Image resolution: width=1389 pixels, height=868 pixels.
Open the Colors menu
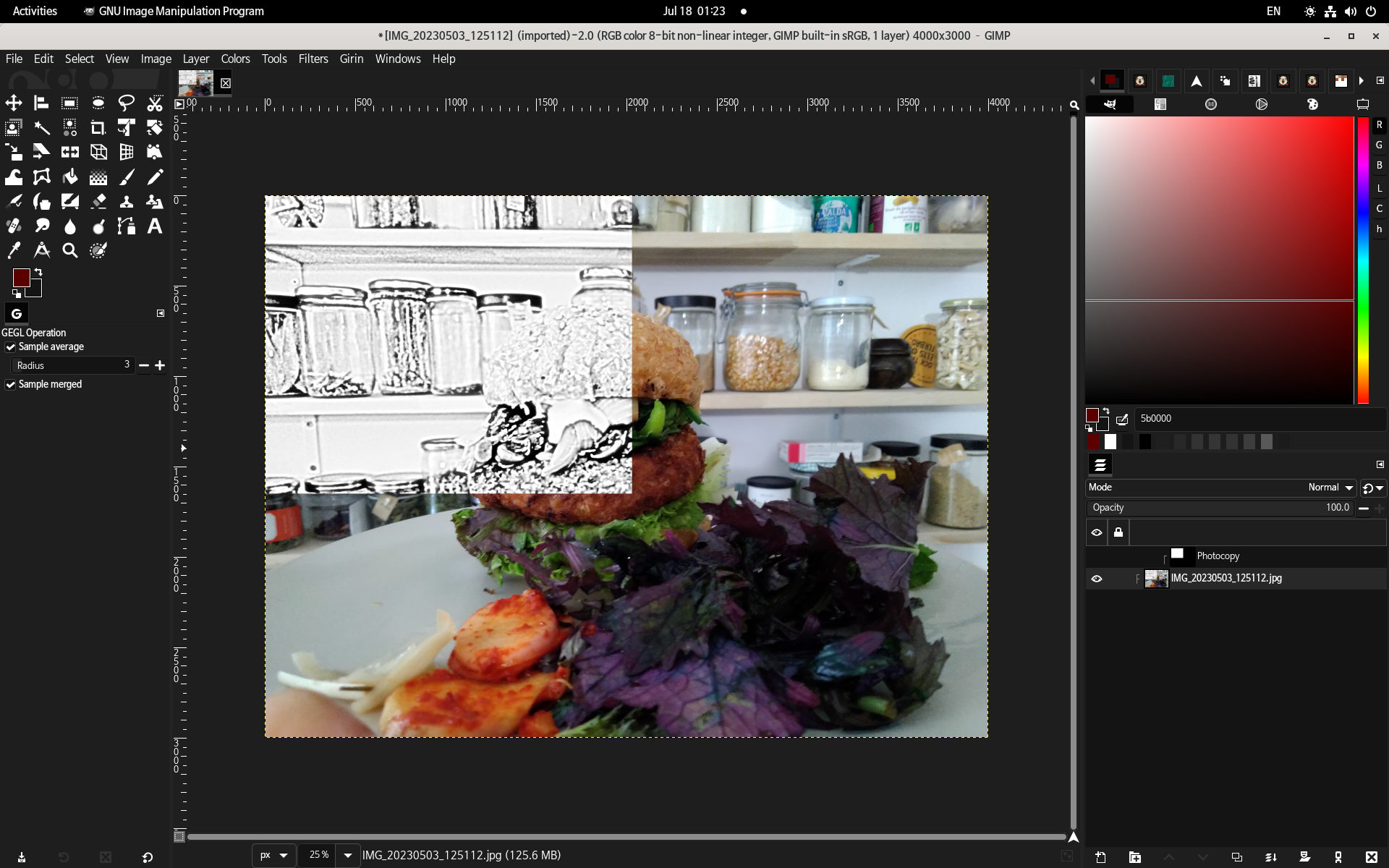coord(235,59)
